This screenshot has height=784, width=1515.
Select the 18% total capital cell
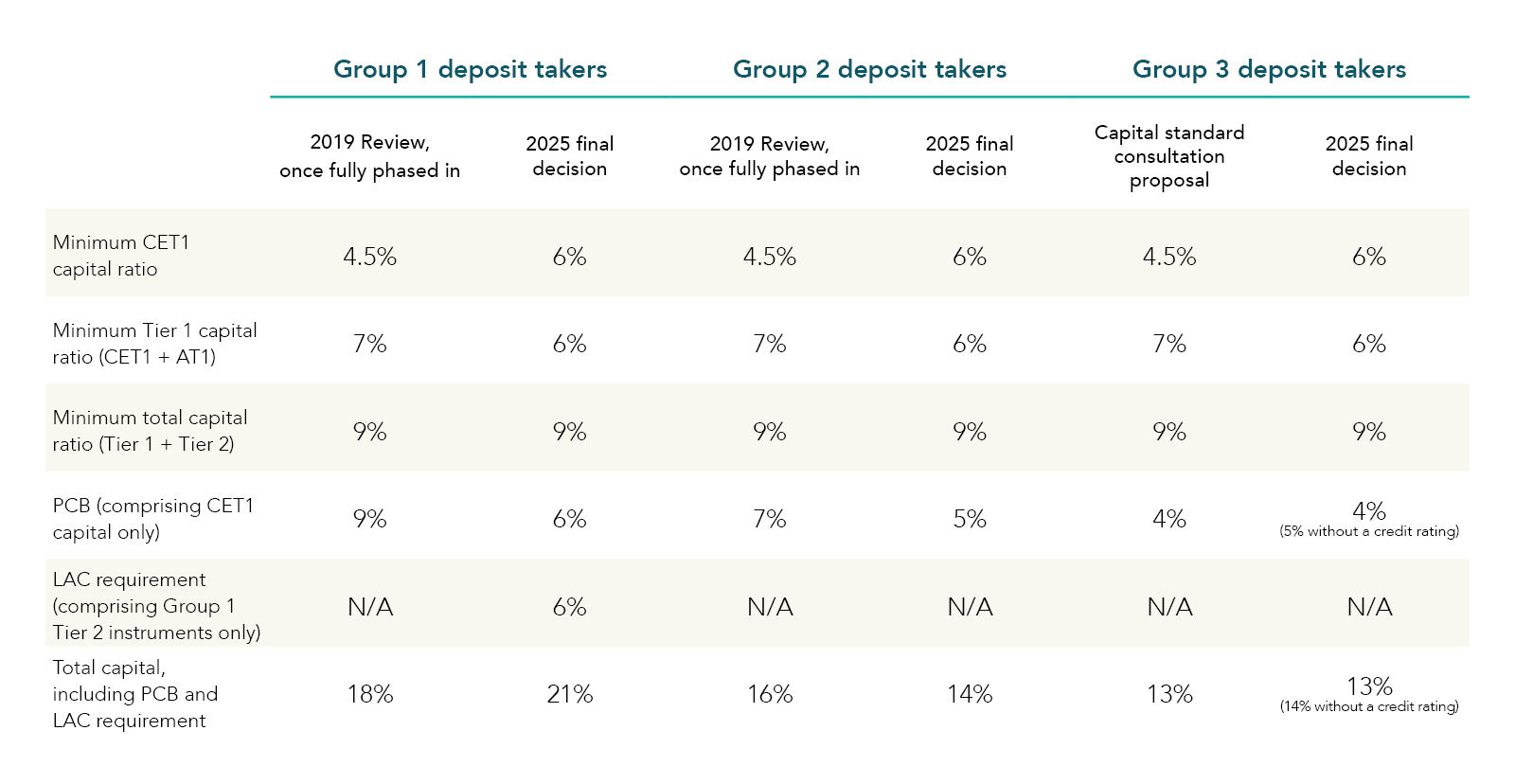pyautogui.click(x=370, y=694)
